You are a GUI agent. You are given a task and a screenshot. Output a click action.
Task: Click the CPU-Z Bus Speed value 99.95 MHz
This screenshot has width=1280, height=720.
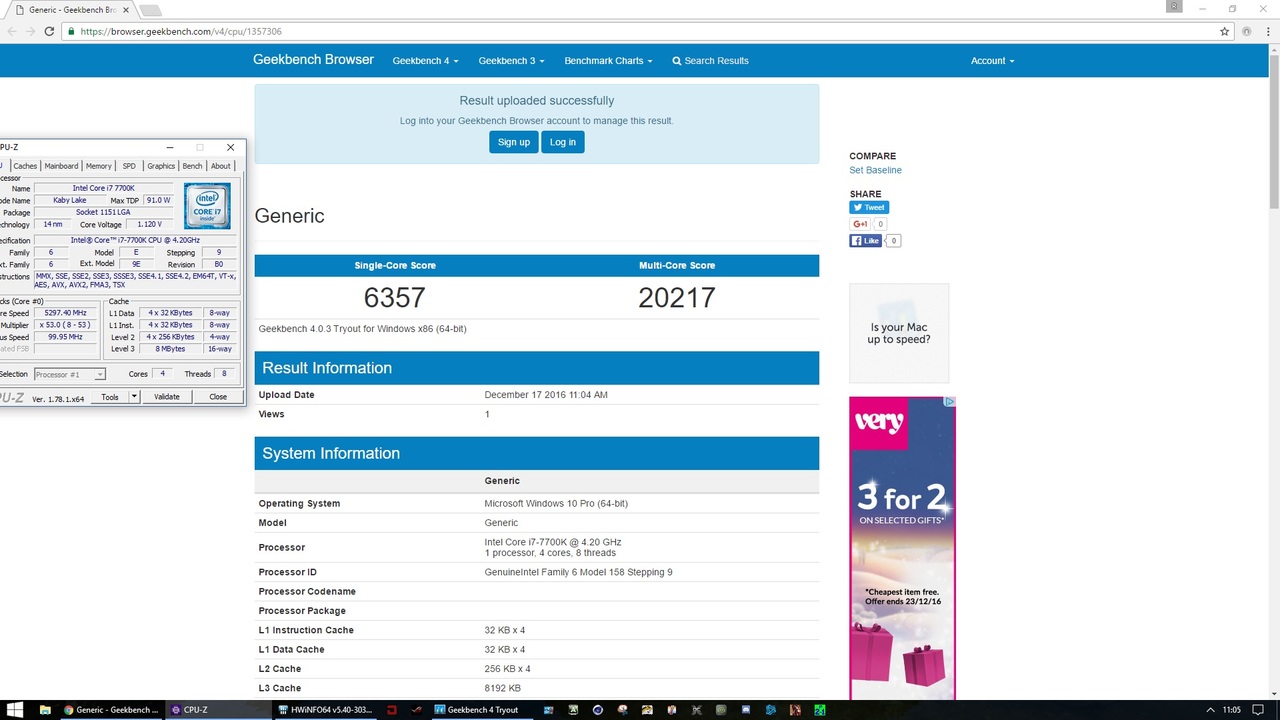click(x=66, y=337)
